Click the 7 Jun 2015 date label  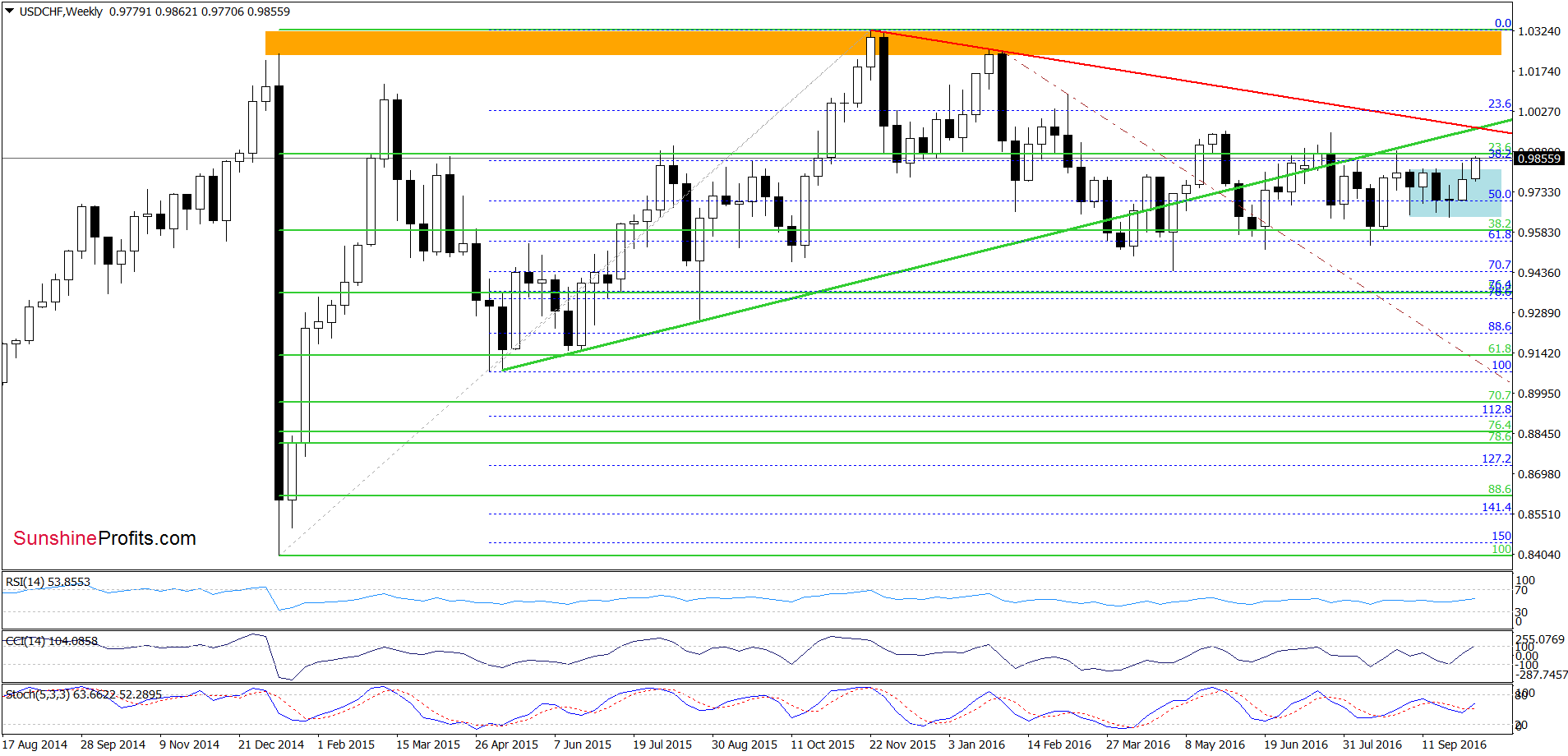click(x=583, y=744)
